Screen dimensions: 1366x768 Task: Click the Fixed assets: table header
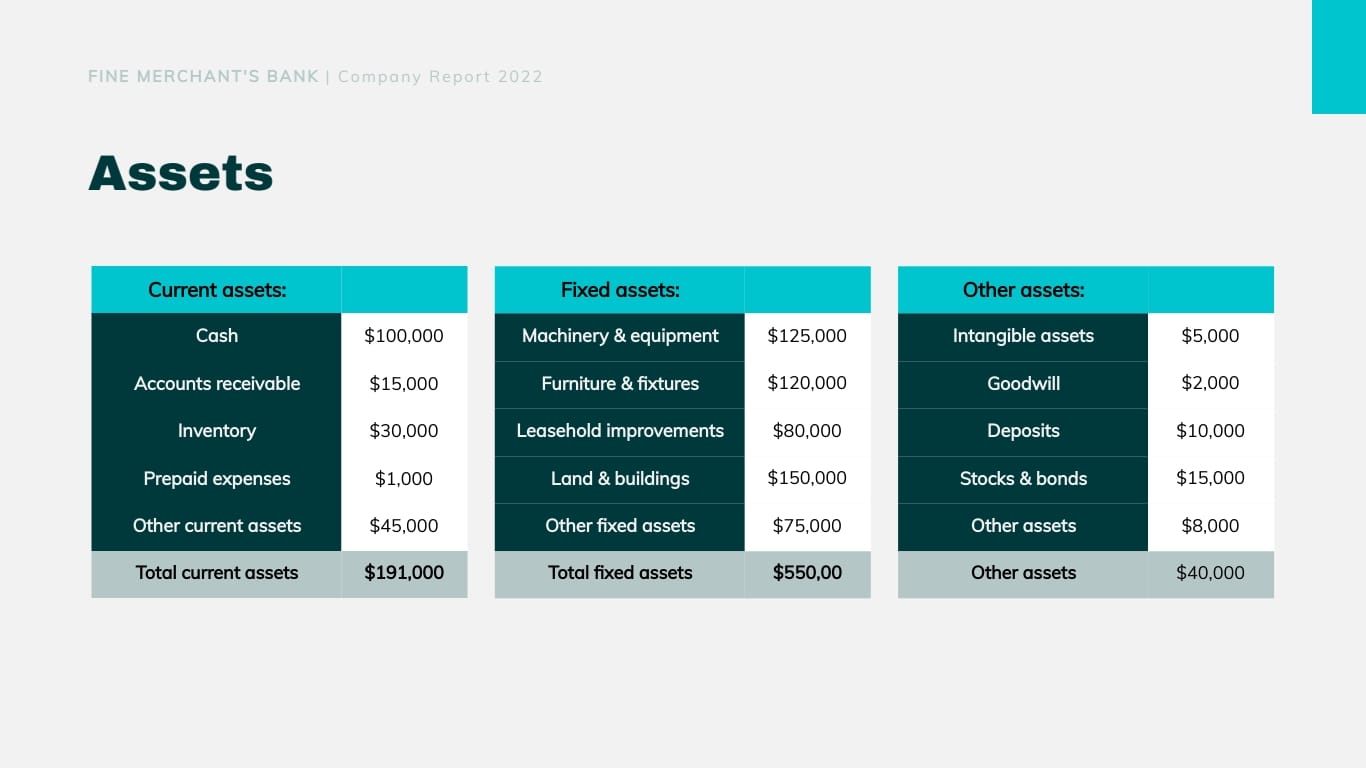click(x=619, y=289)
